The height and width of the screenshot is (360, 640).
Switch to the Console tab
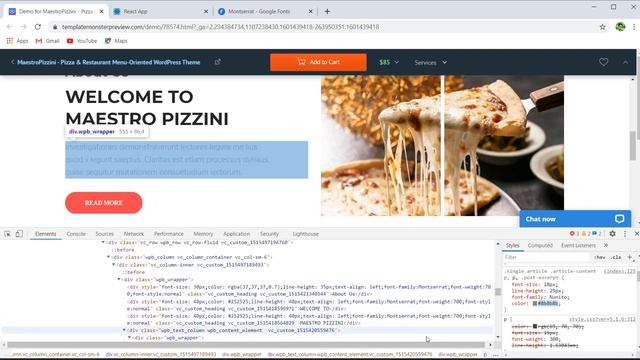click(x=76, y=234)
